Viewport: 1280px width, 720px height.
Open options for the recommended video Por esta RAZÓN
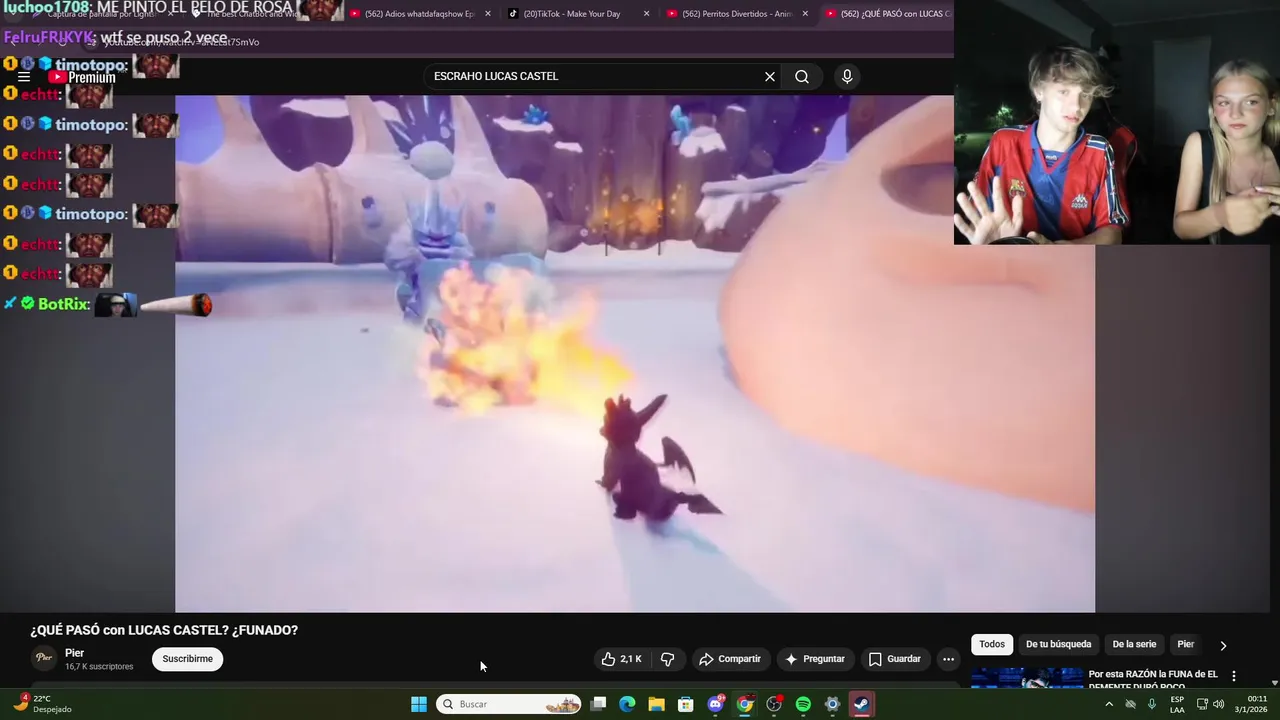click(x=1234, y=676)
